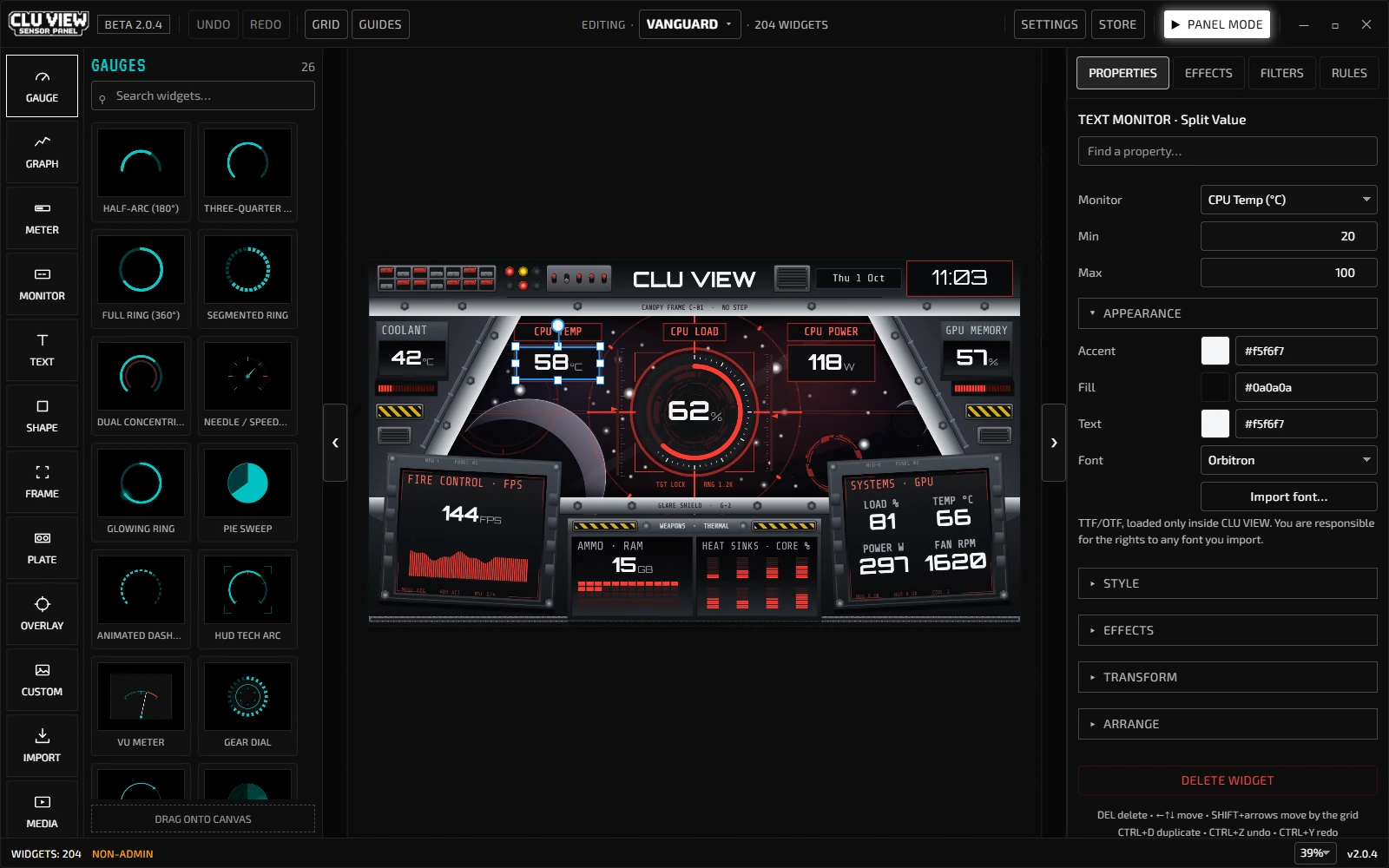Click the Accent color swatch

(x=1215, y=351)
